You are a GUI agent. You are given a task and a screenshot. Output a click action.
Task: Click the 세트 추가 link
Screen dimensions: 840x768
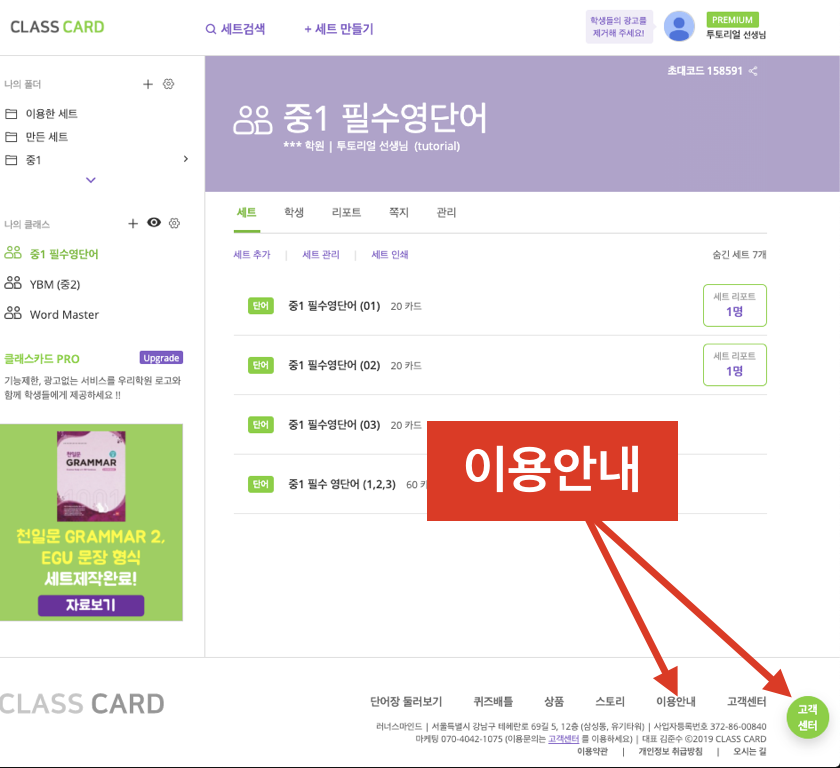click(x=252, y=254)
